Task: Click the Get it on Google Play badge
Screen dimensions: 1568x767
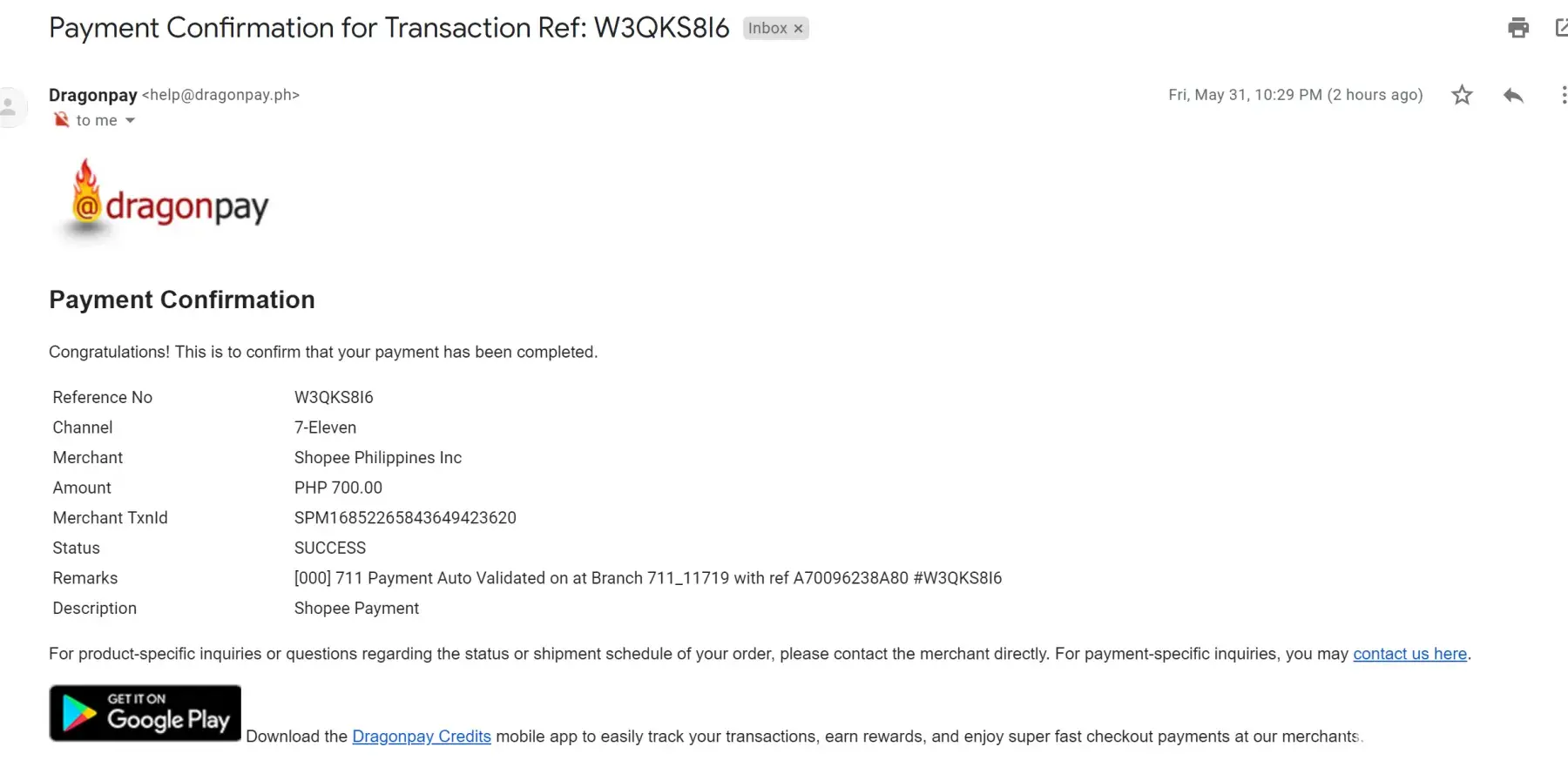Action: click(x=145, y=713)
